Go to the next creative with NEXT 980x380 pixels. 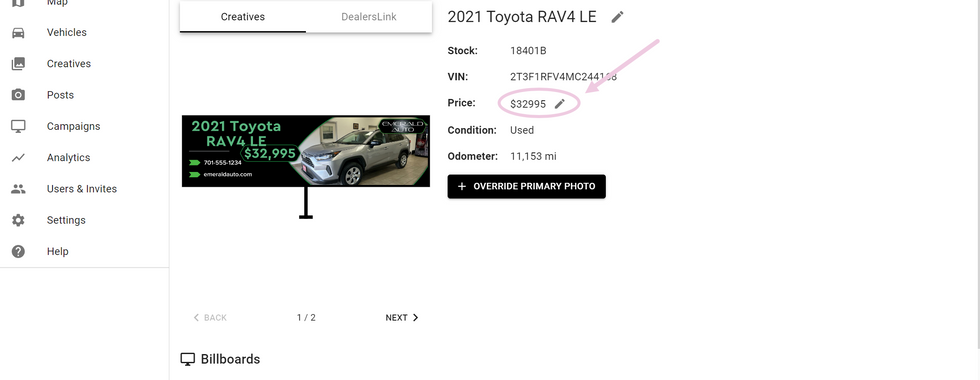click(x=402, y=318)
